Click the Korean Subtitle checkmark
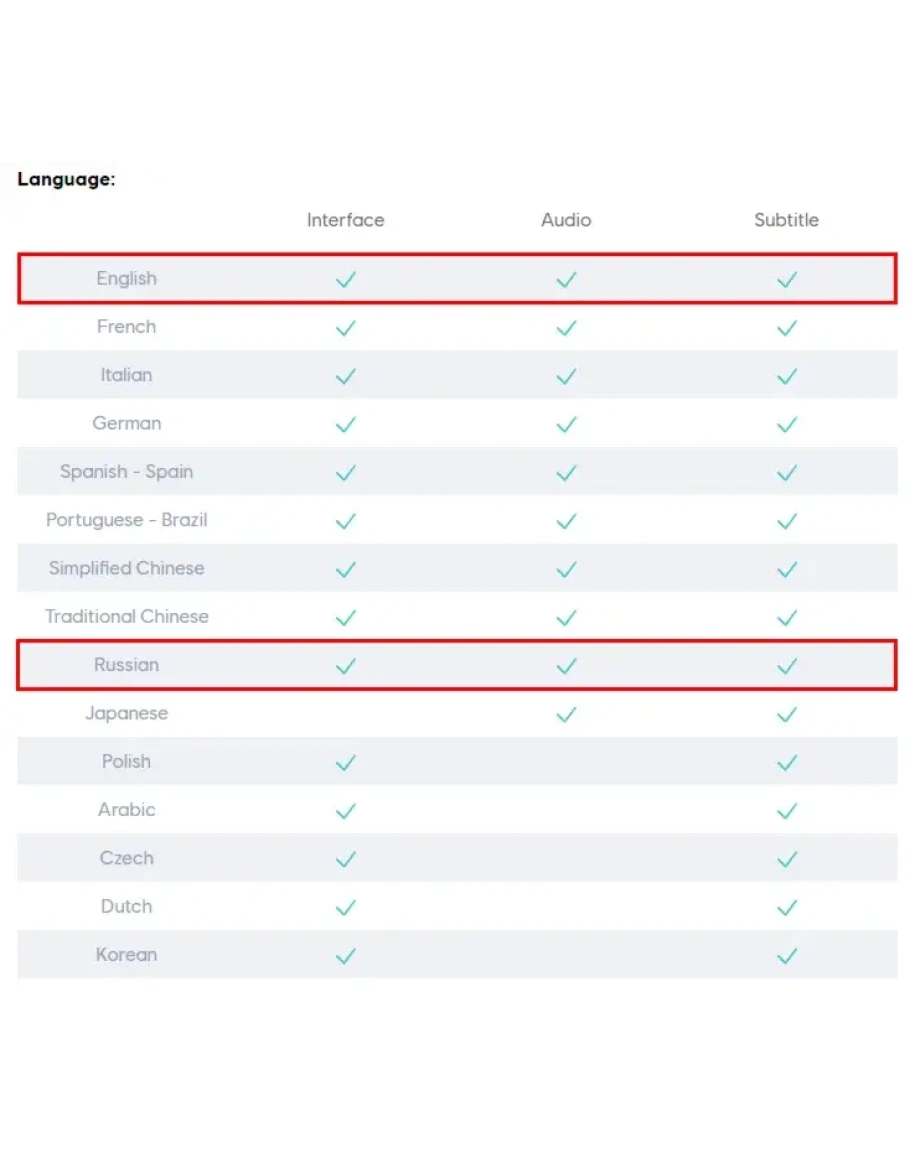 pyautogui.click(x=787, y=956)
